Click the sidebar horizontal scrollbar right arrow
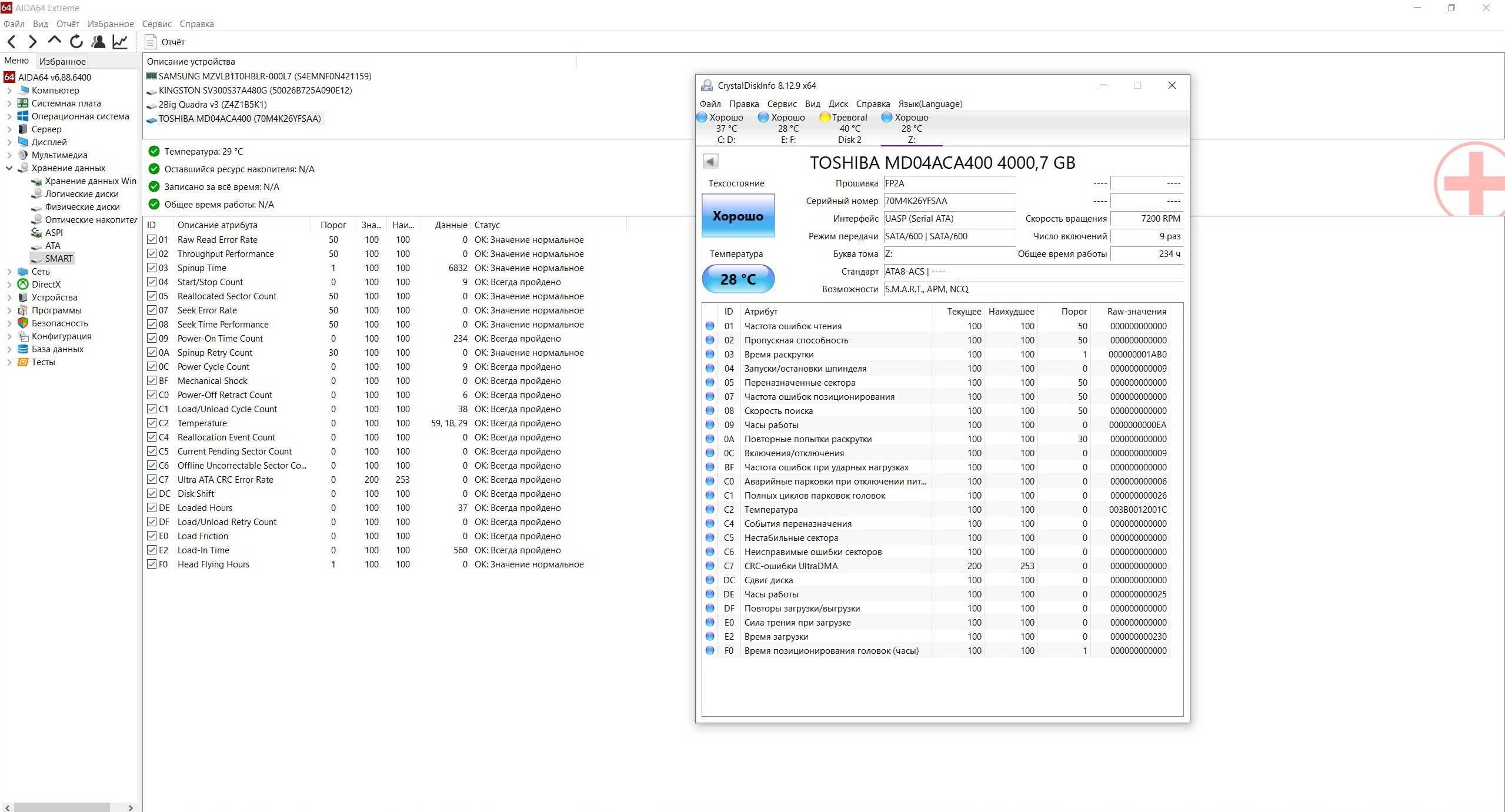Screen dimensions: 1505x812 coord(131,807)
